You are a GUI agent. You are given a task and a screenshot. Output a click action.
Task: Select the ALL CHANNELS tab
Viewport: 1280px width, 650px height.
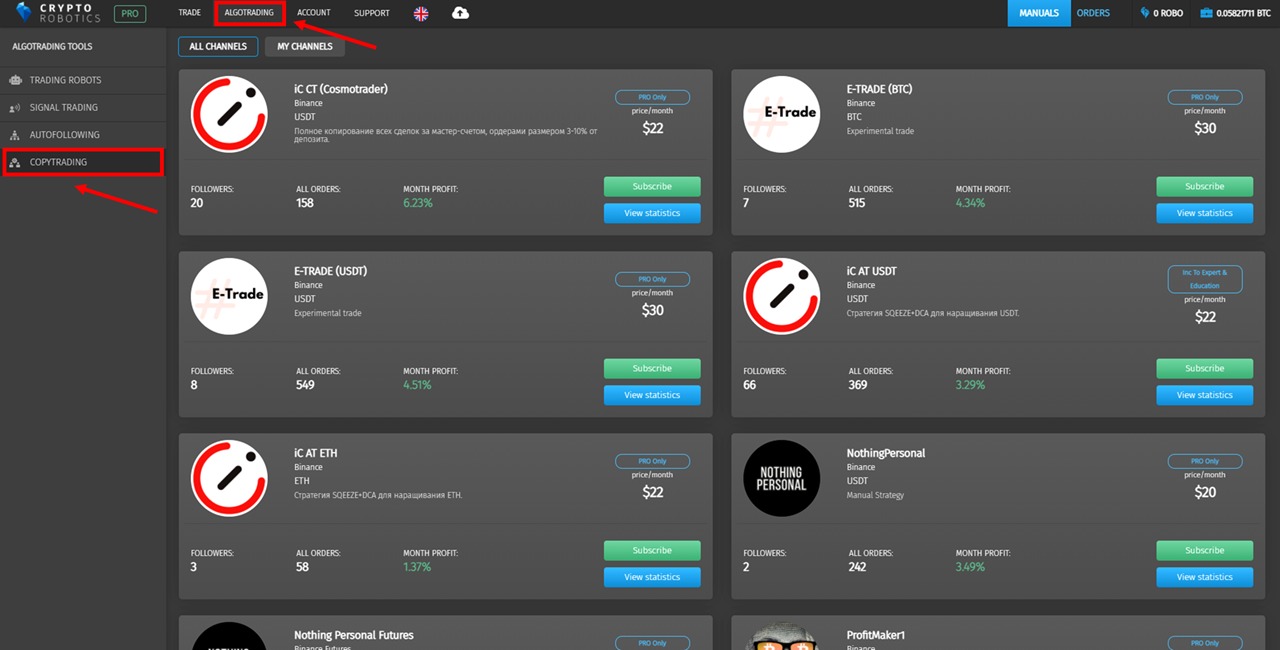click(218, 46)
